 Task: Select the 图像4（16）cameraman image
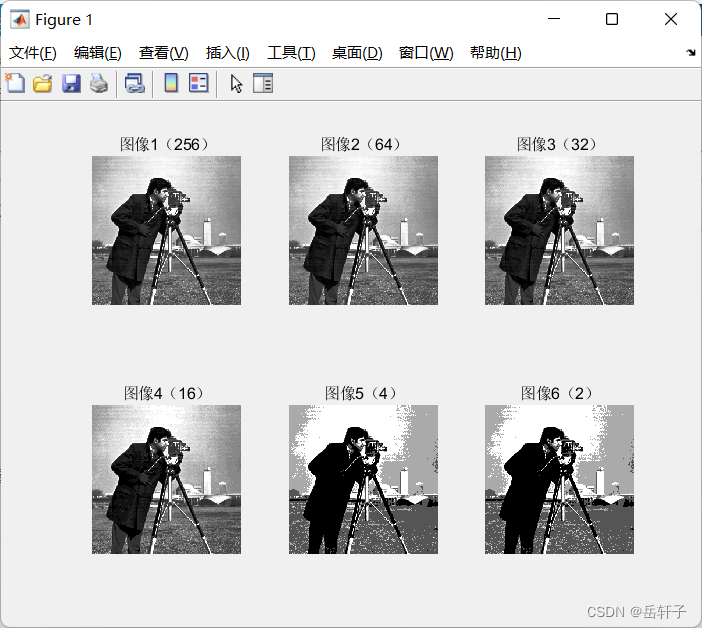click(x=167, y=479)
